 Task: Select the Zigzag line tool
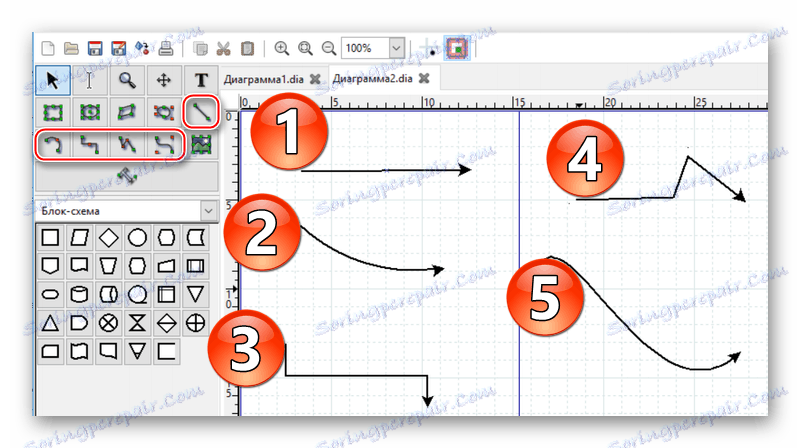89,145
